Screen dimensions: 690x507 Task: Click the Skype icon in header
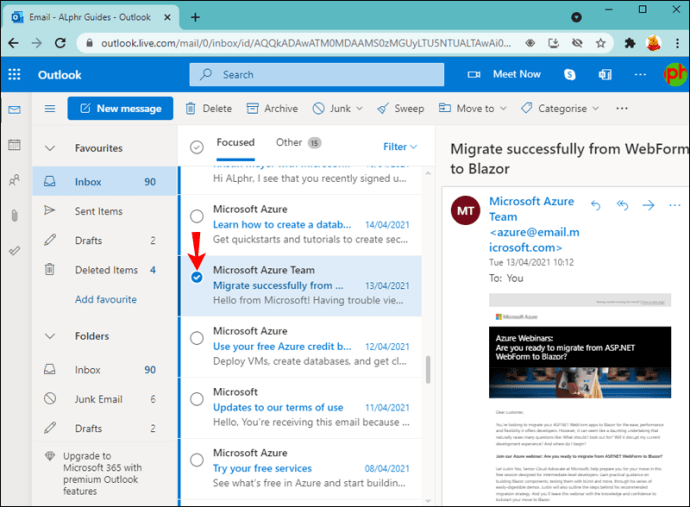(570, 74)
